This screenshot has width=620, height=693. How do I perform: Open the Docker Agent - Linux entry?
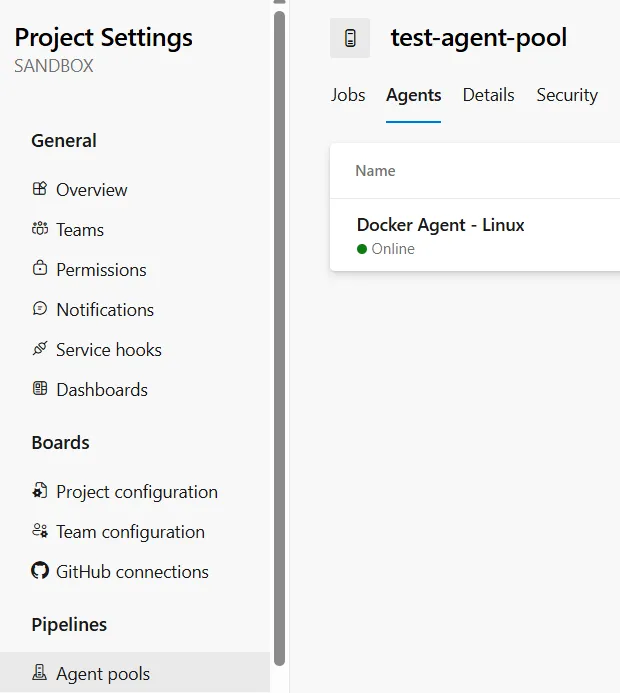[441, 225]
